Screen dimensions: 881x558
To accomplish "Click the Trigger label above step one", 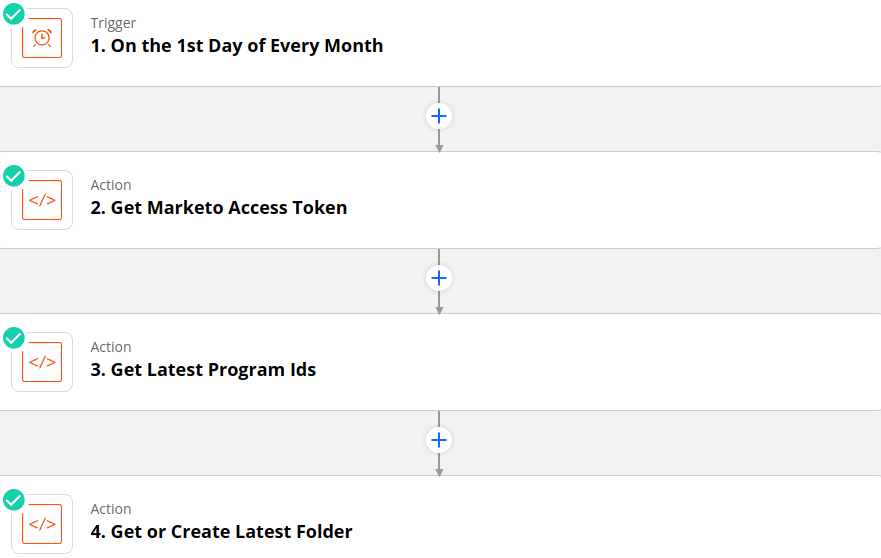I will [x=113, y=23].
